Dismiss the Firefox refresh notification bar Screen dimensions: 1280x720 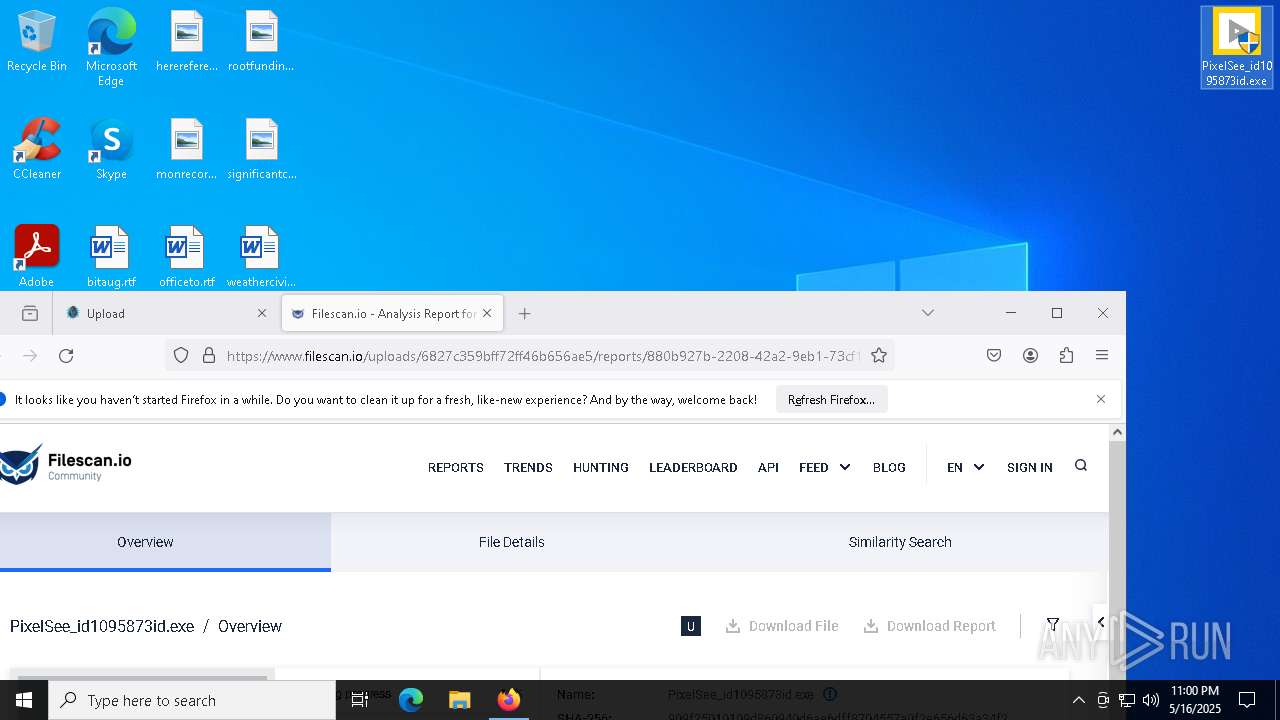click(1101, 399)
